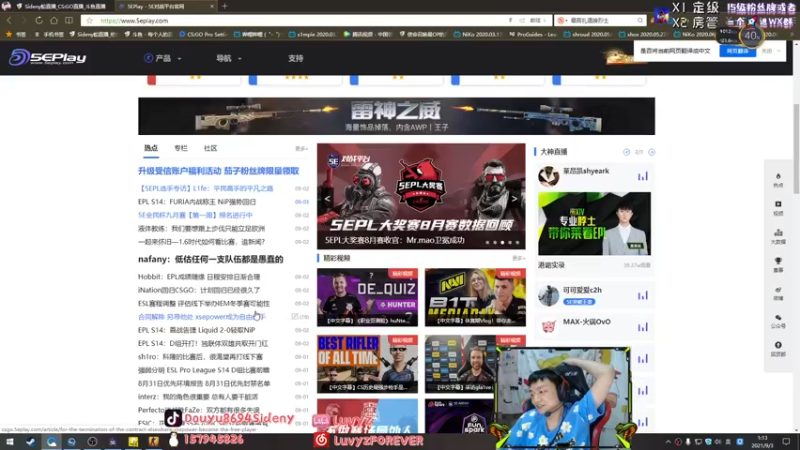The width and height of the screenshot is (800, 450).
Task: Click 更多 beside 精彩视频 heading
Action: click(x=518, y=258)
